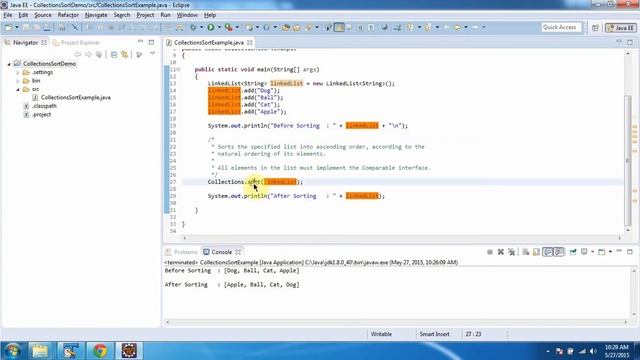Click the Eclipse icon in the taskbar
Image resolution: width=640 pixels, height=360 pixels.
point(129,351)
